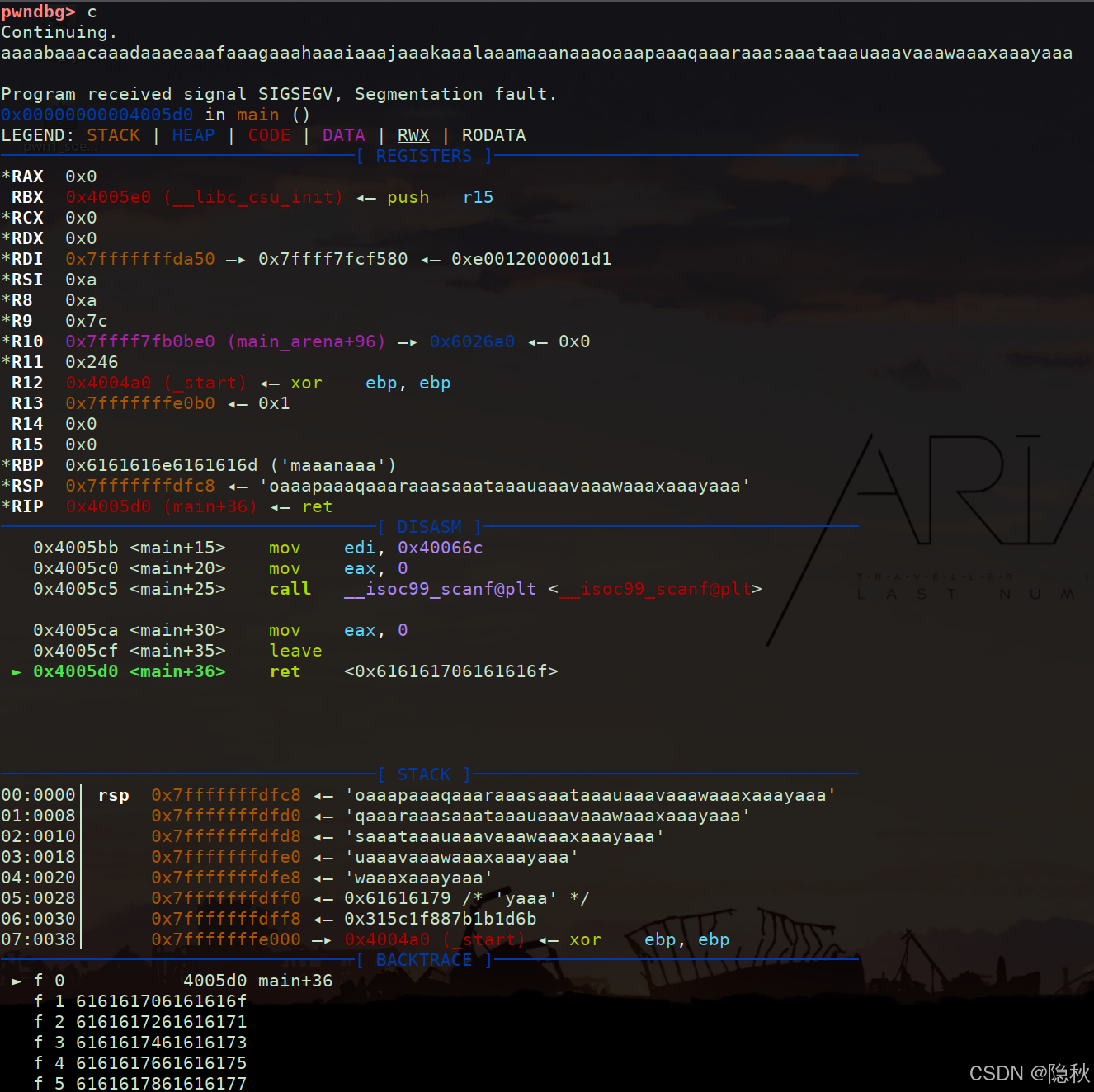1094x1092 pixels.
Task: Click stack value 0x61616179 'yaaa'
Action: [x=467, y=898]
